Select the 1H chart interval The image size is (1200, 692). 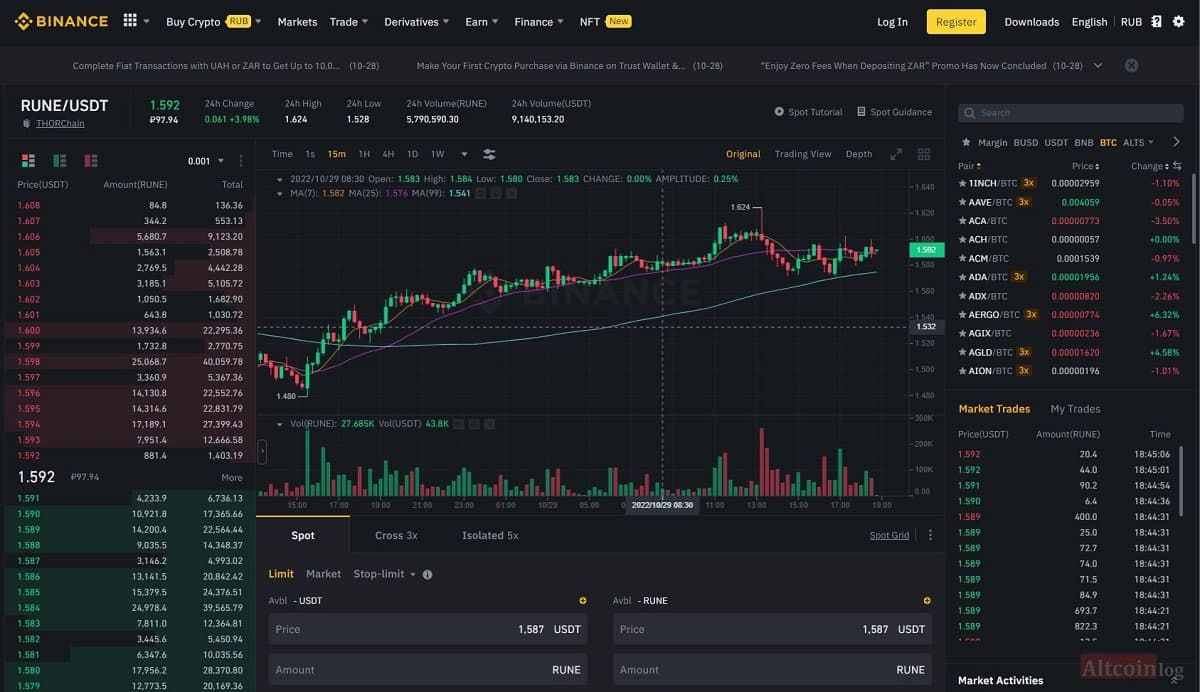pos(364,154)
